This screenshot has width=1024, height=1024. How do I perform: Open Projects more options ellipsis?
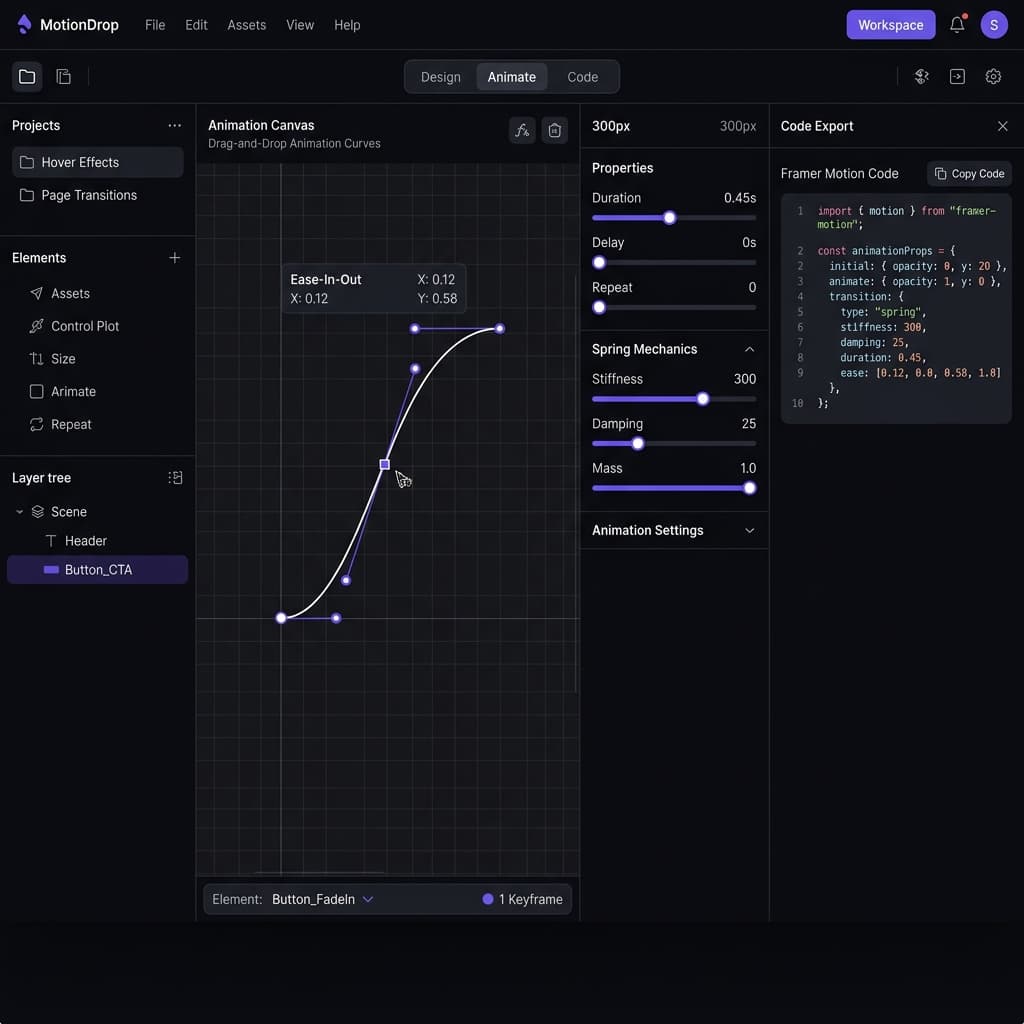[174, 125]
